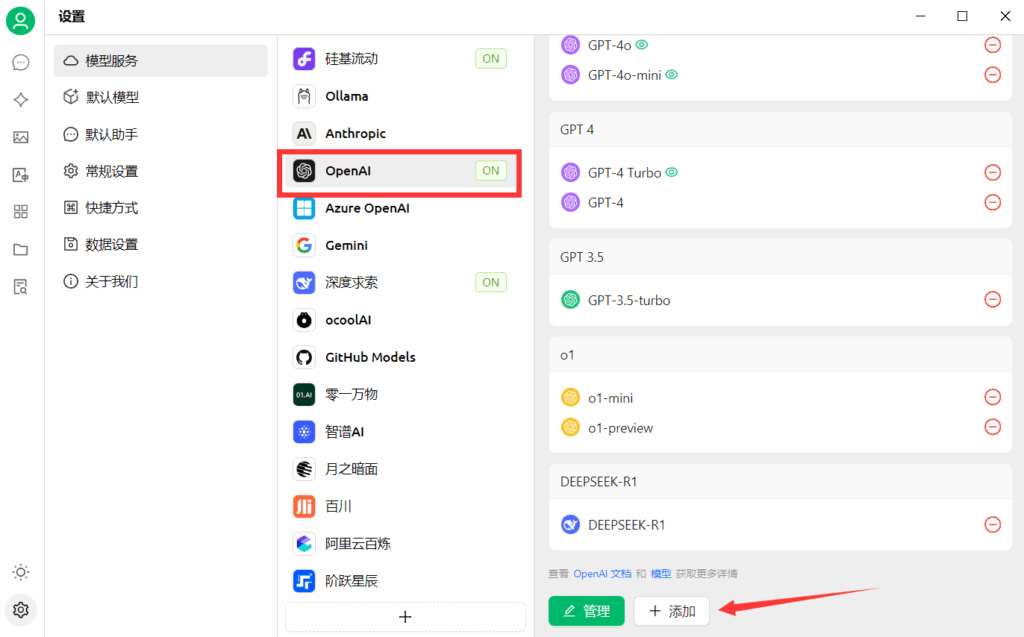The image size is (1024, 637).
Task: Select 快捷方式 in the settings menu
Action: pyautogui.click(x=112, y=208)
